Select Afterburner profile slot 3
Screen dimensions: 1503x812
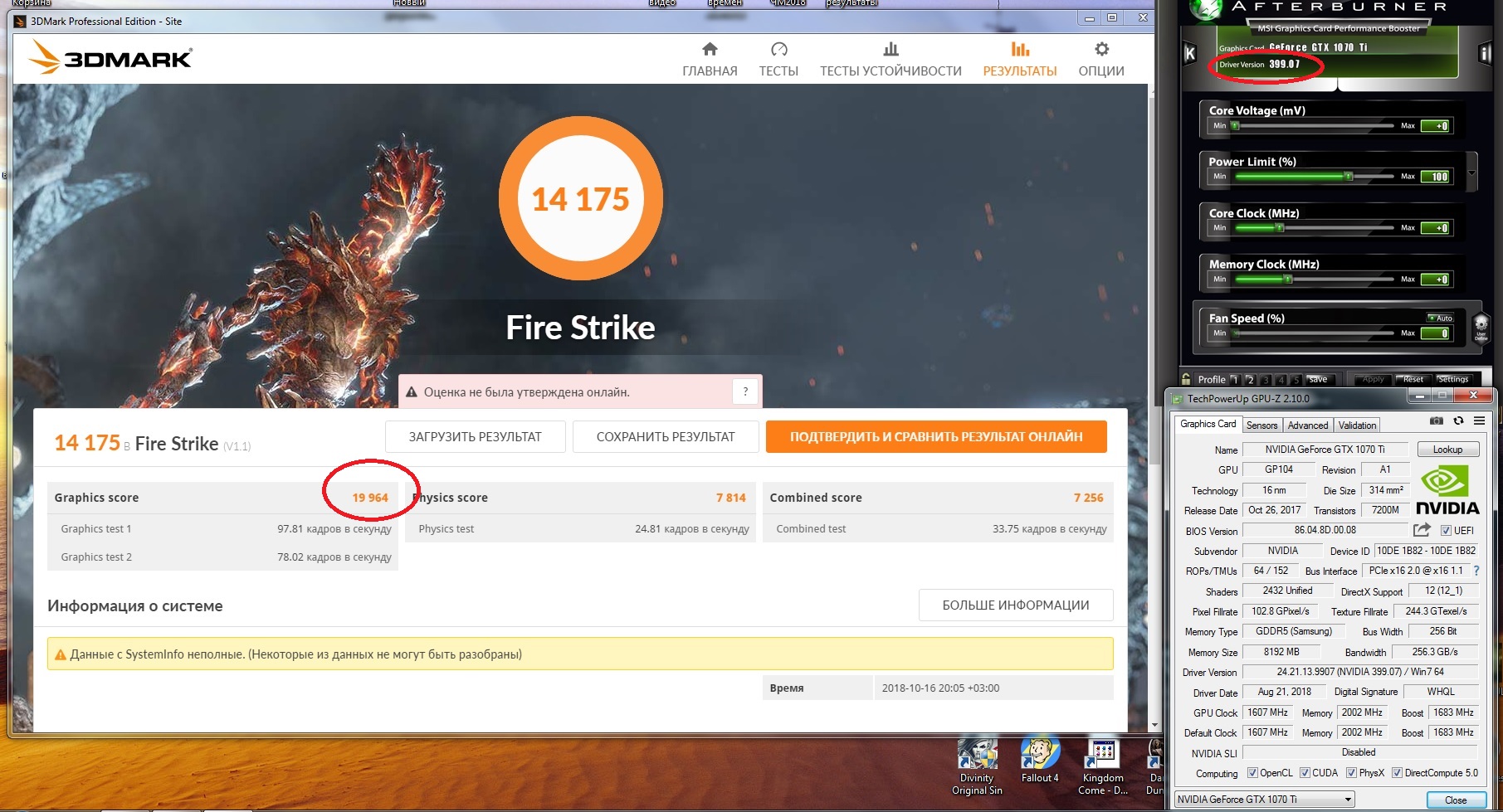pyautogui.click(x=1266, y=379)
